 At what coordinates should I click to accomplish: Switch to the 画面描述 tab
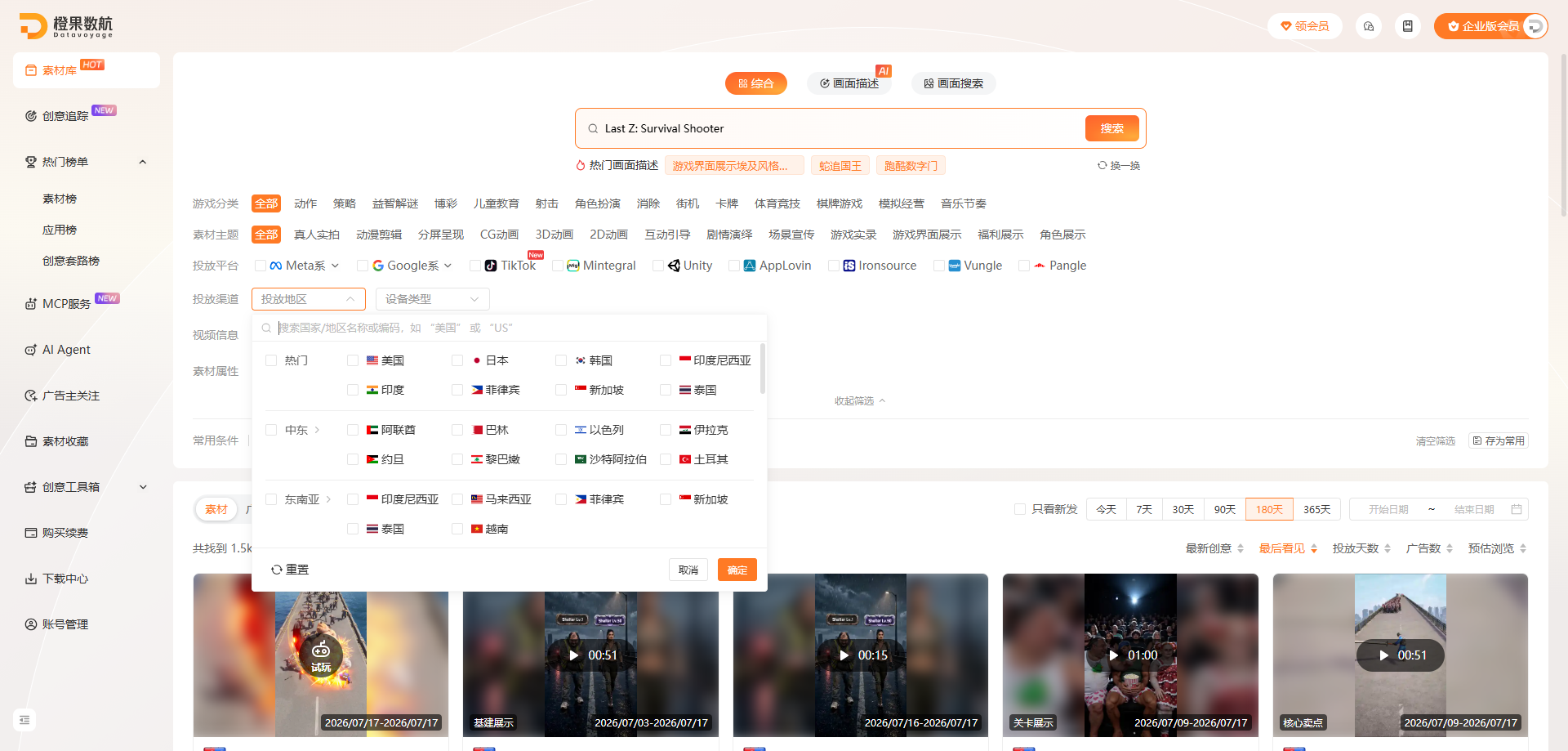tap(849, 83)
